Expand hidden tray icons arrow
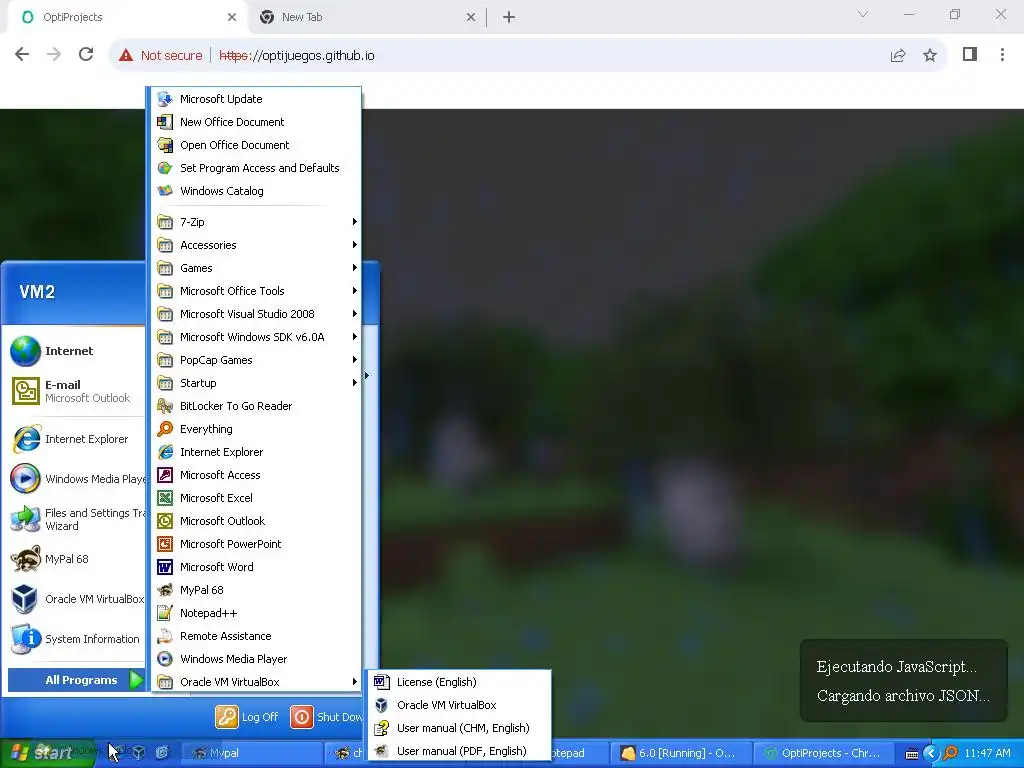1024x768 pixels. (931, 753)
